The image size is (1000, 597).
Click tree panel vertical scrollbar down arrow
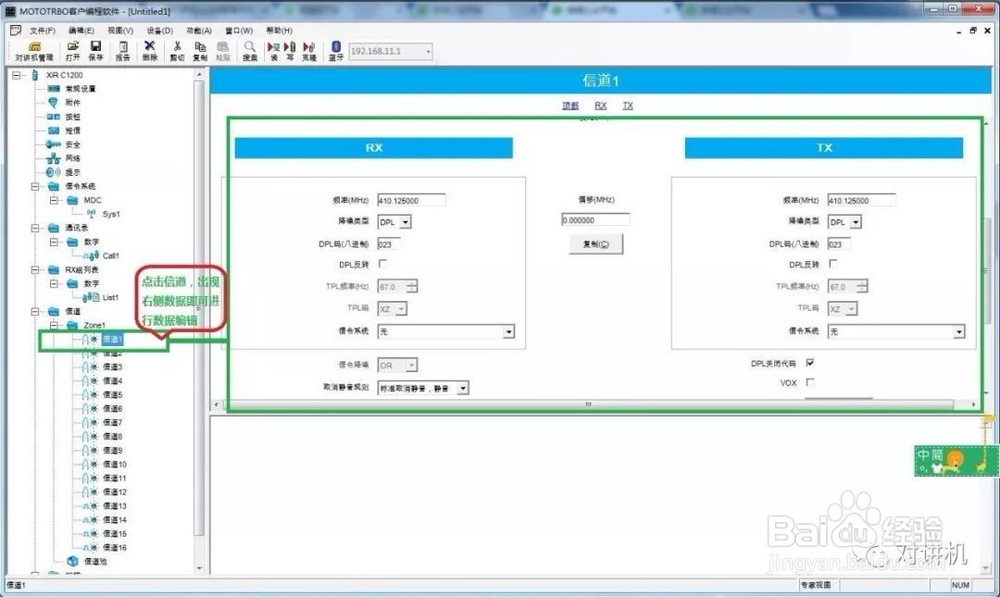(199, 568)
